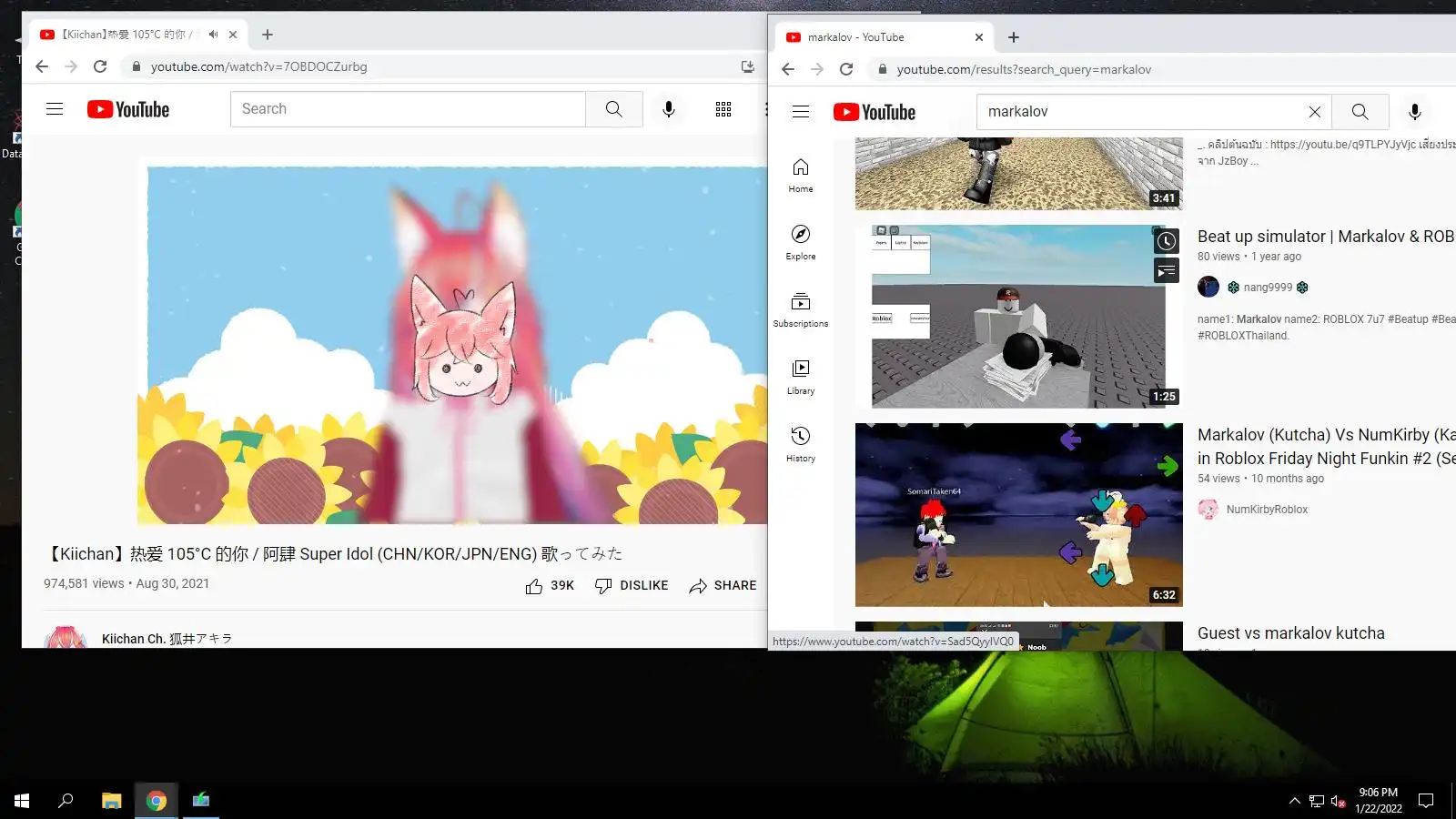Open the Windows notification center
1456x819 pixels.
pos(1426,801)
